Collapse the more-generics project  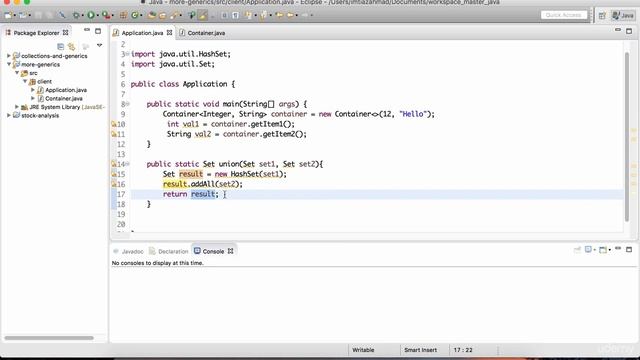(9, 64)
